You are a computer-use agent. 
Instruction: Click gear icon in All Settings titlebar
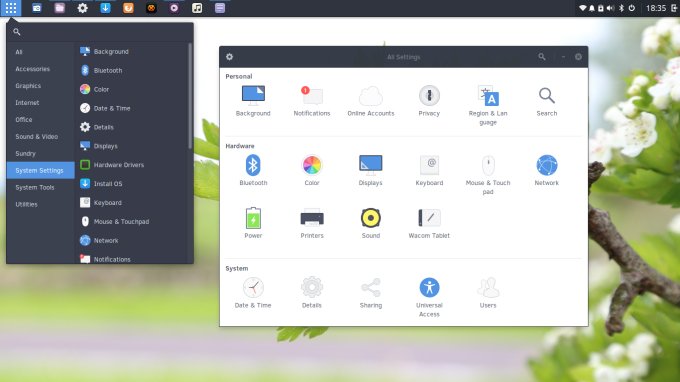pos(229,57)
